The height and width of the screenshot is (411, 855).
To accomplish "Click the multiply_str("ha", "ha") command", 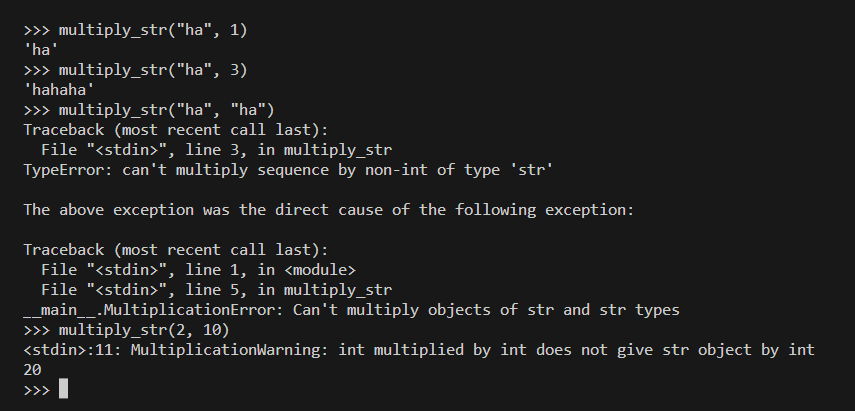I will tap(166, 109).
